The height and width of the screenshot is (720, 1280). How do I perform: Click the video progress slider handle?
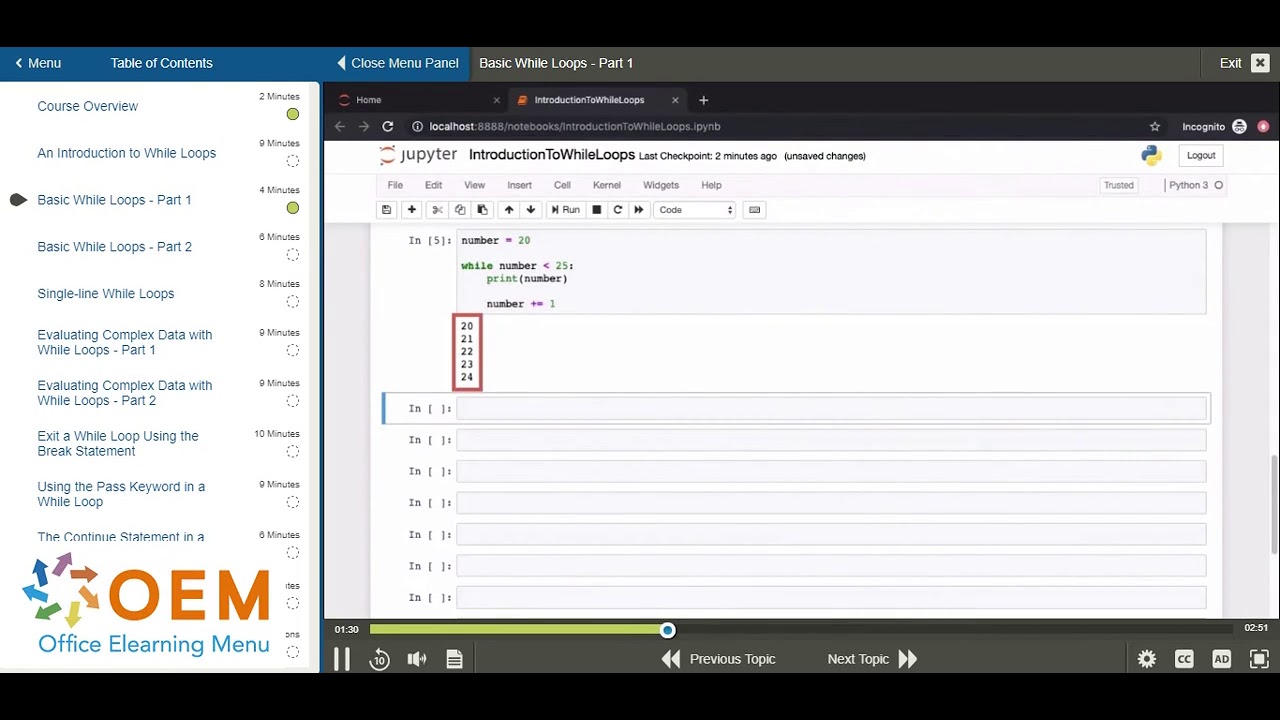coord(667,629)
